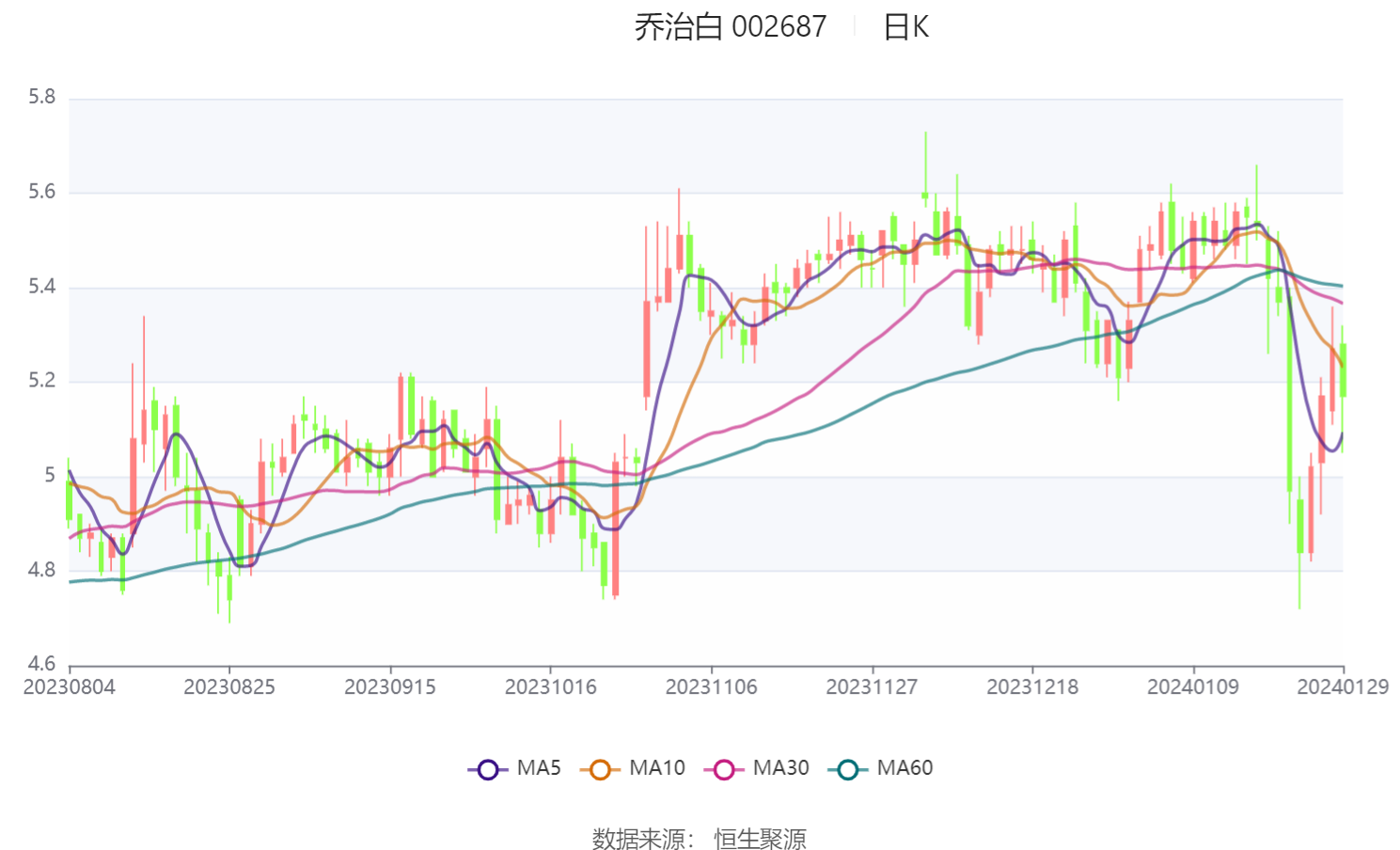Click the MA60 teal legend marker
The height and width of the screenshot is (850, 1400).
click(848, 769)
